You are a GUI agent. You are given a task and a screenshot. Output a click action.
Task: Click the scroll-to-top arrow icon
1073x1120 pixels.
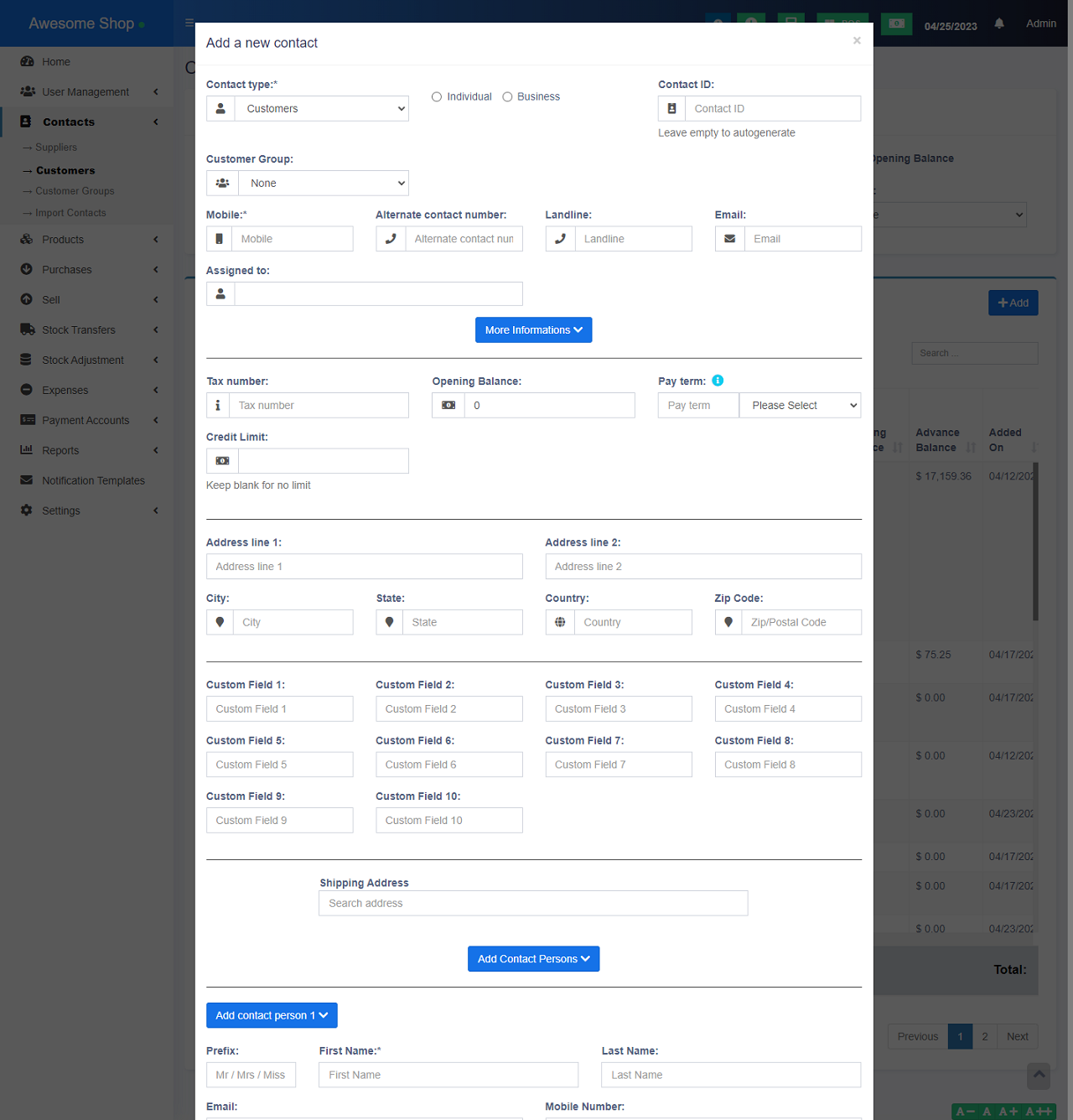1039,1076
